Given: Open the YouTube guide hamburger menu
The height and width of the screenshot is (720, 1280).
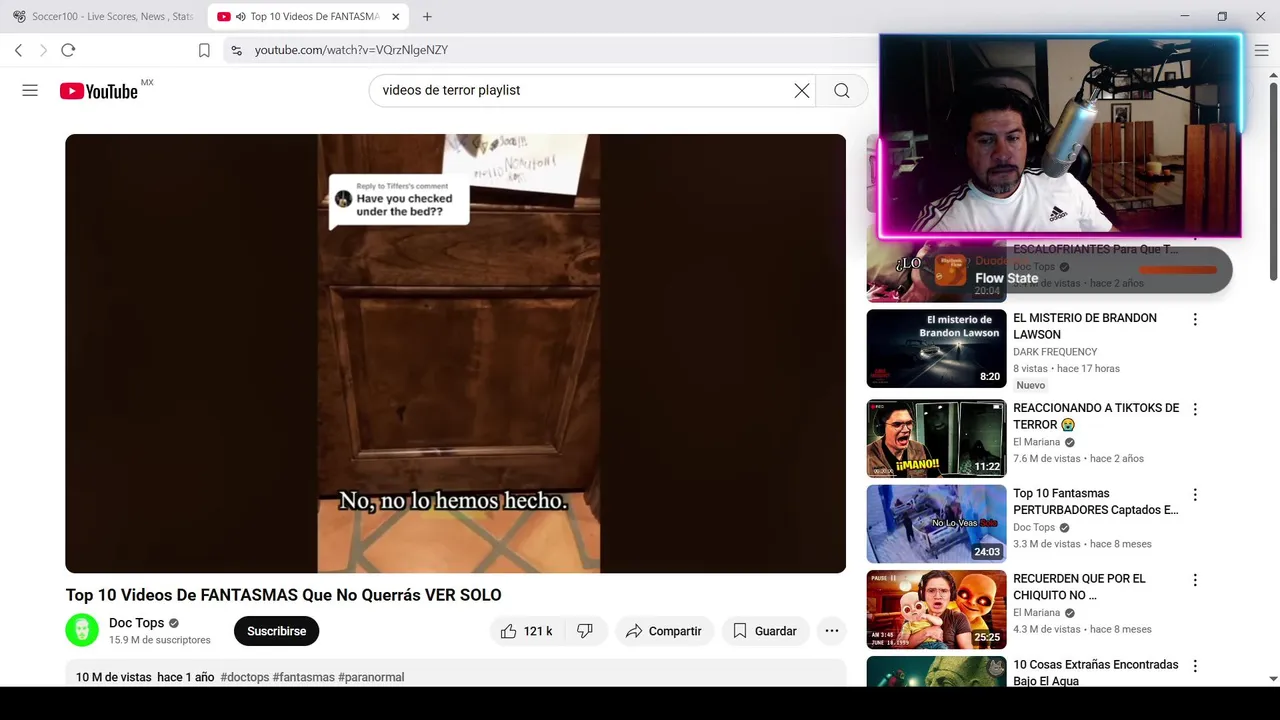Looking at the screenshot, I should [x=30, y=90].
